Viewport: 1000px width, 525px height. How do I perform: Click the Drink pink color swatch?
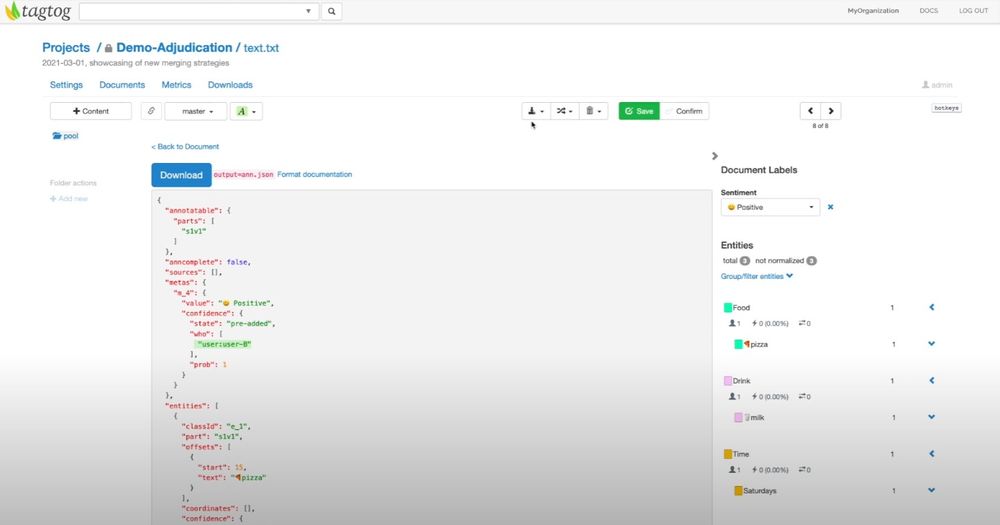click(727, 381)
